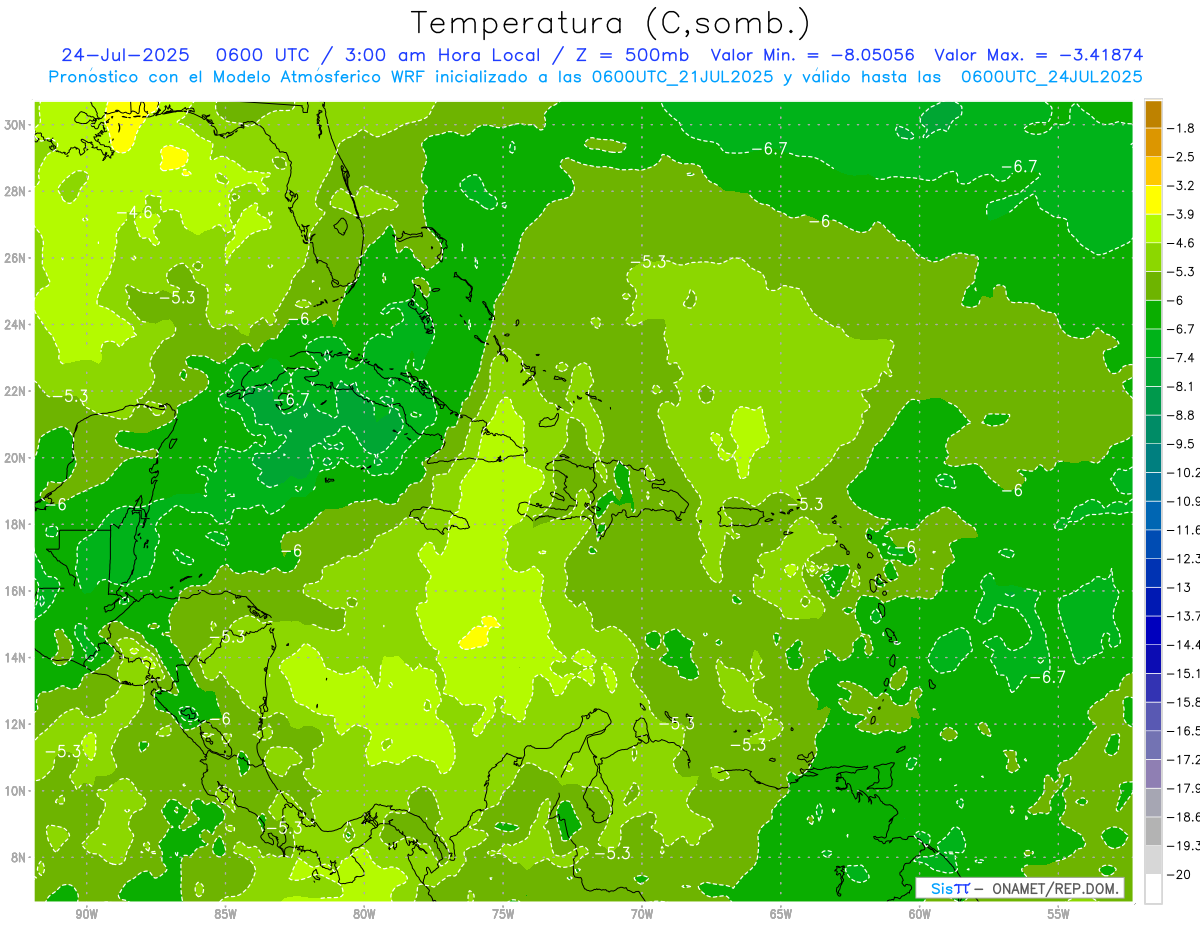The width and height of the screenshot is (1200, 927).
Task: Click the lime swatch between -3.9 and -4.6
Action: click(x=1153, y=229)
